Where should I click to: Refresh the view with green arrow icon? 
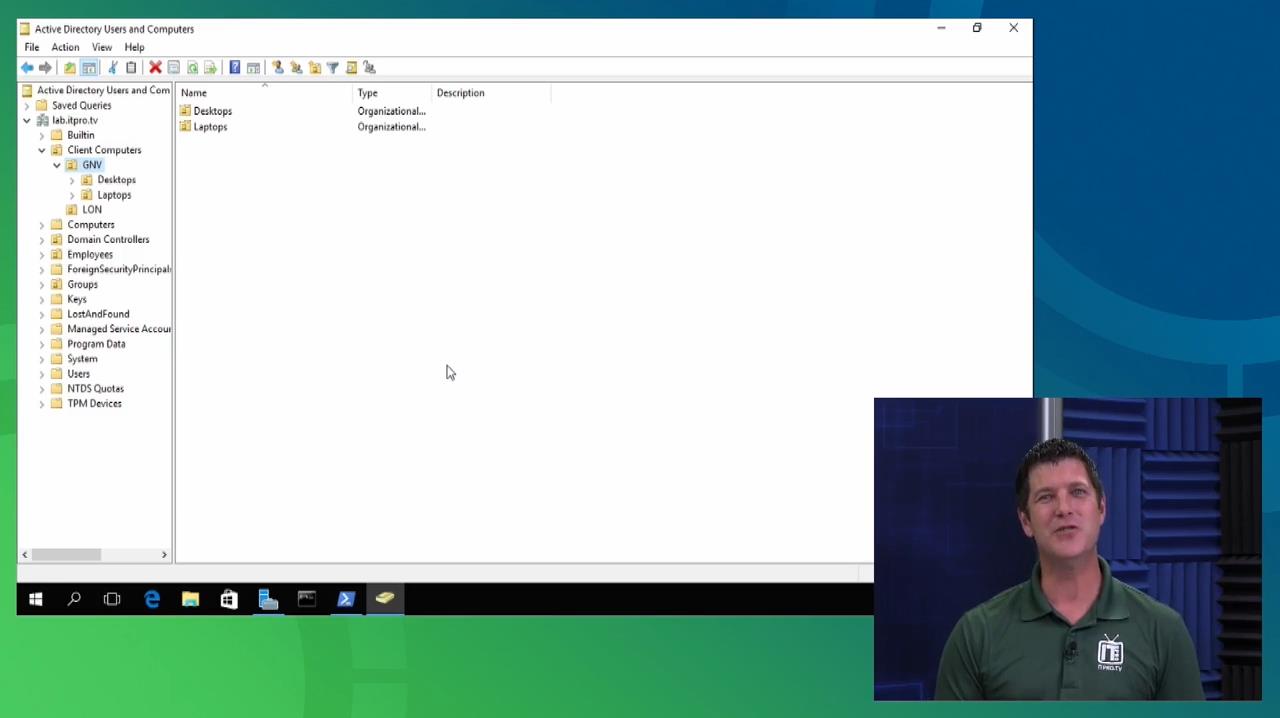tap(192, 68)
